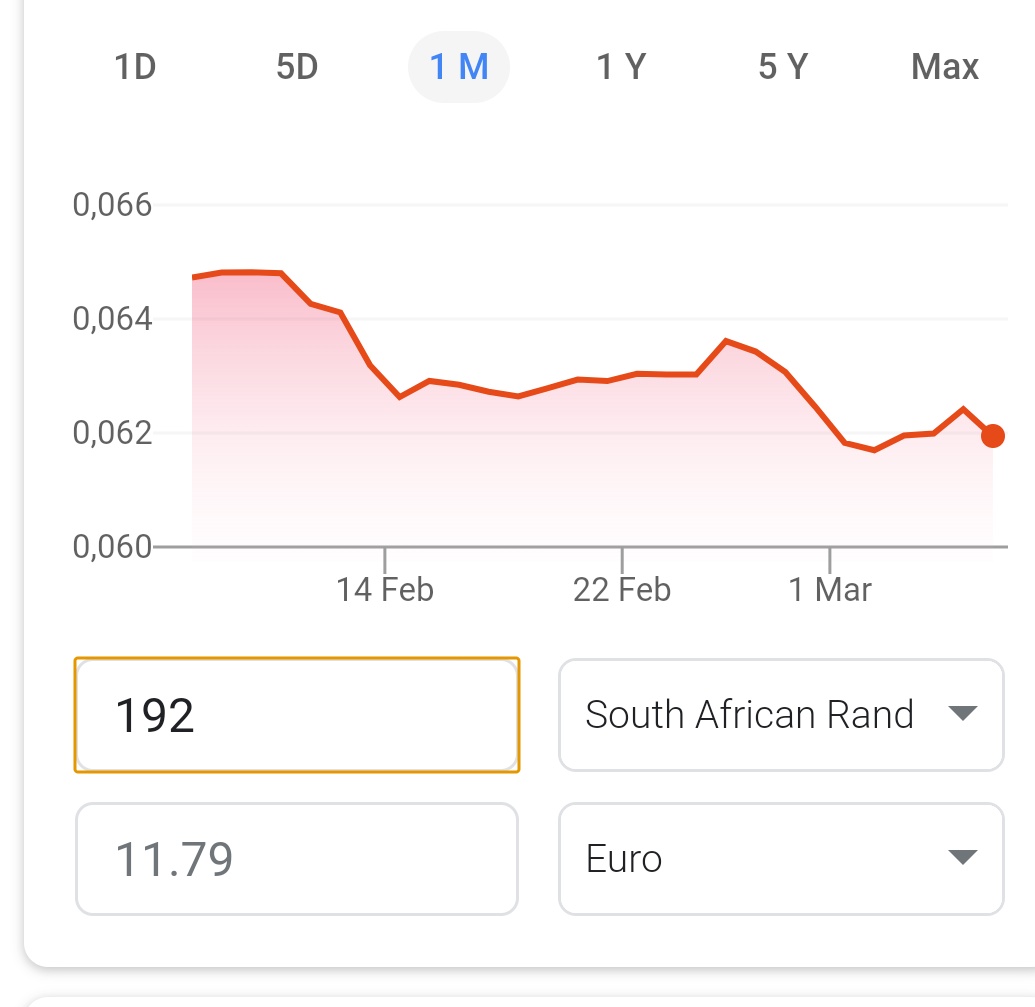The height and width of the screenshot is (1007, 1035).
Task: Open the Euro currency dropdown arrow
Action: point(963,857)
